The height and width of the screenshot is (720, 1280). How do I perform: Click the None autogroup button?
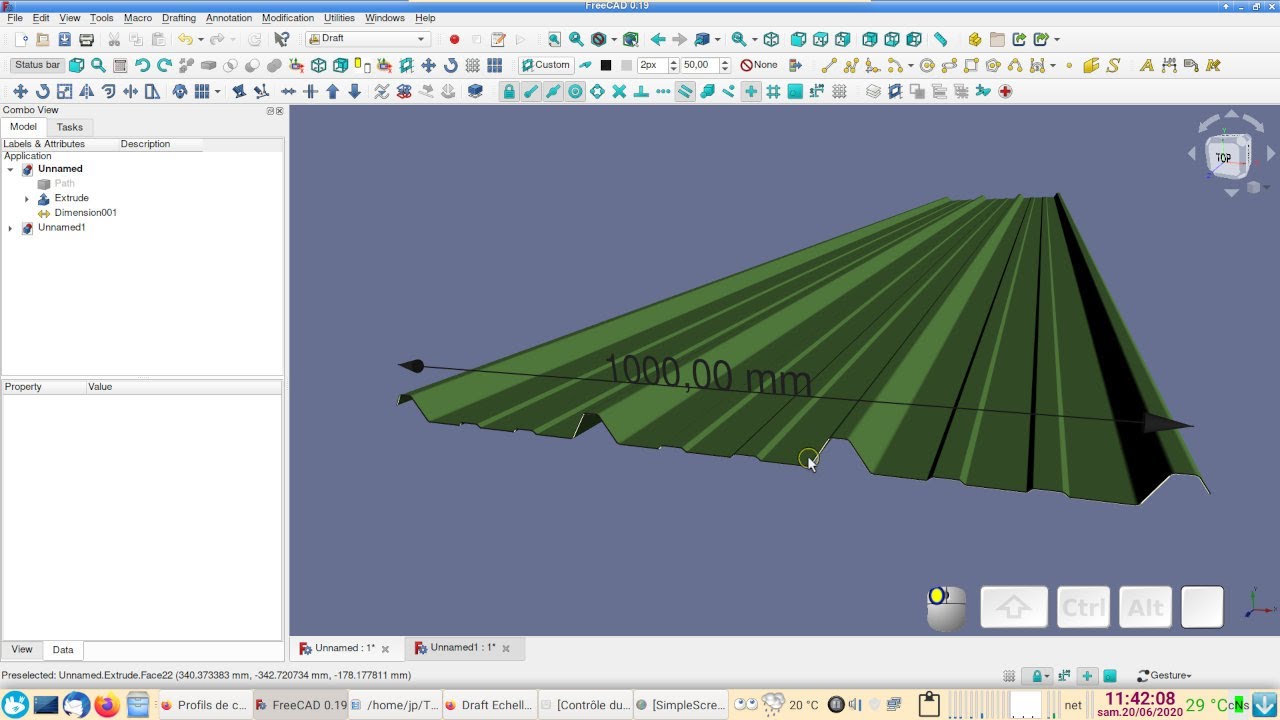point(759,65)
